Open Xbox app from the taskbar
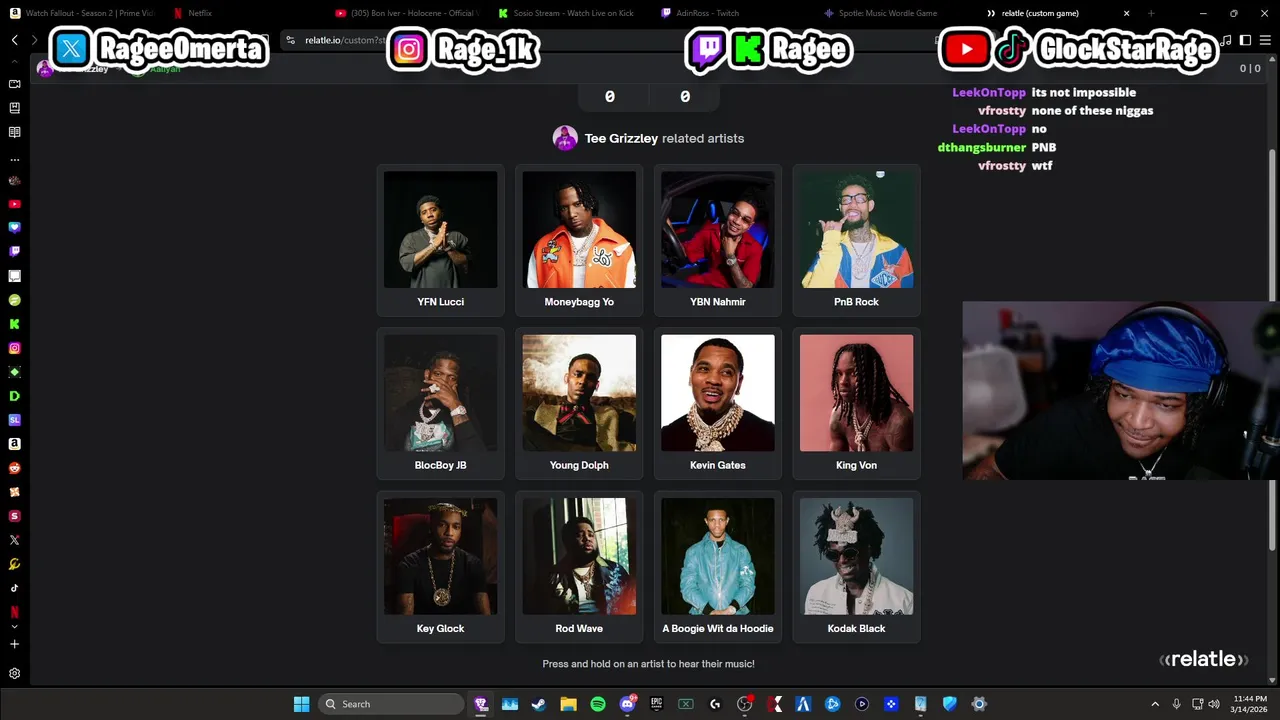Viewport: 1280px width, 720px height. click(685, 704)
